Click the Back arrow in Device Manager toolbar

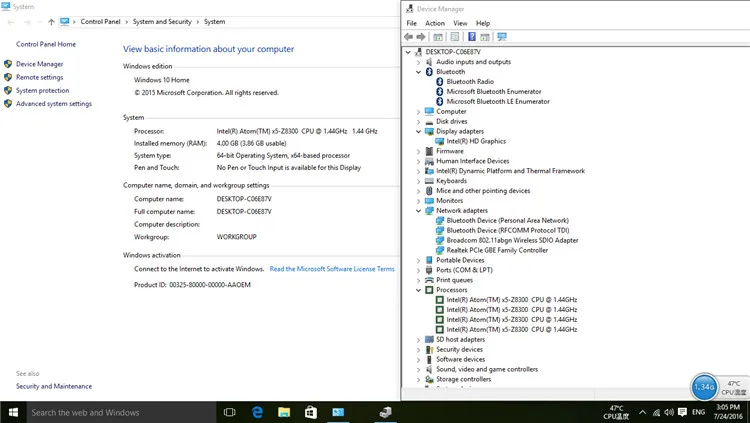(x=408, y=37)
